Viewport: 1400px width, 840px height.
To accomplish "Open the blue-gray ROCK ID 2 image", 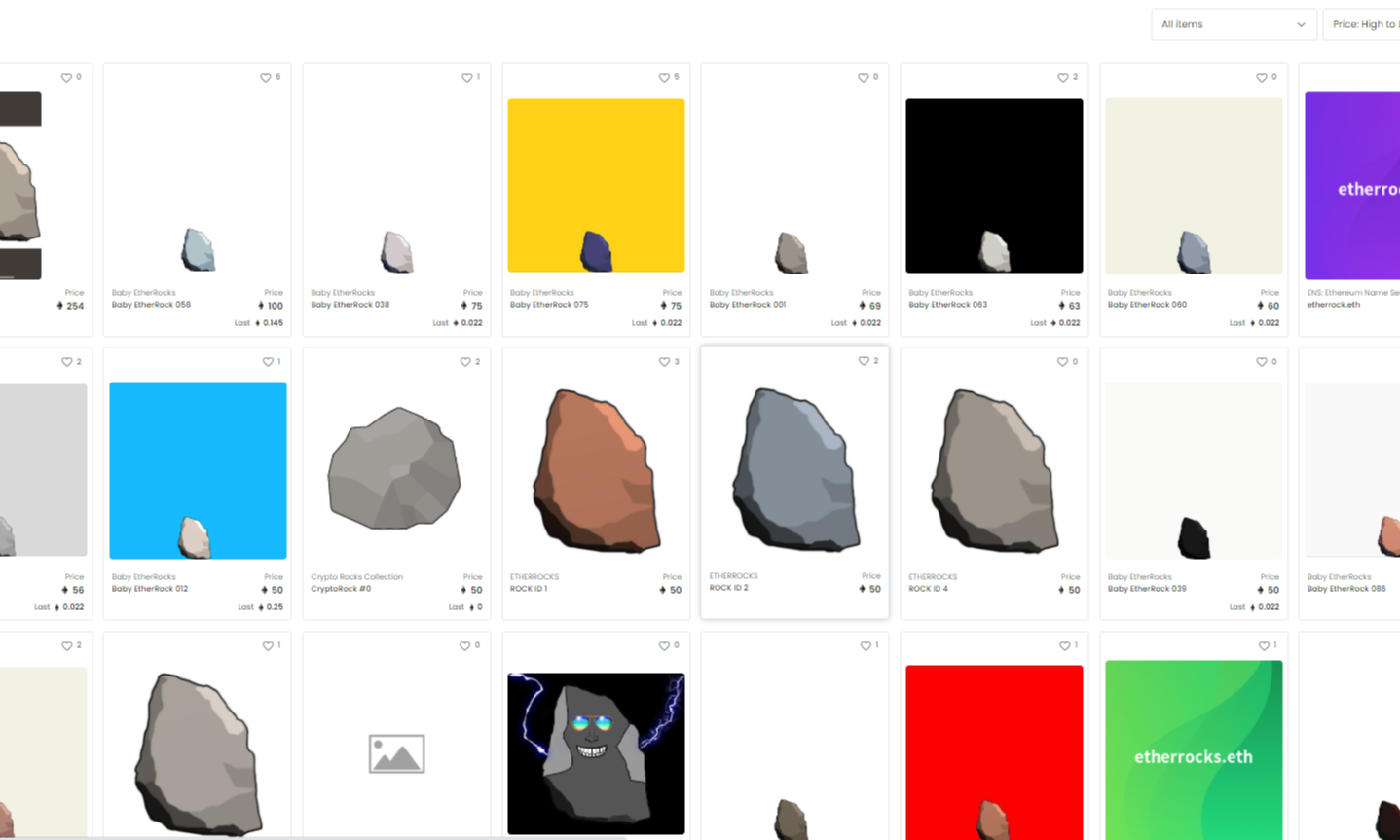I will tap(795, 469).
